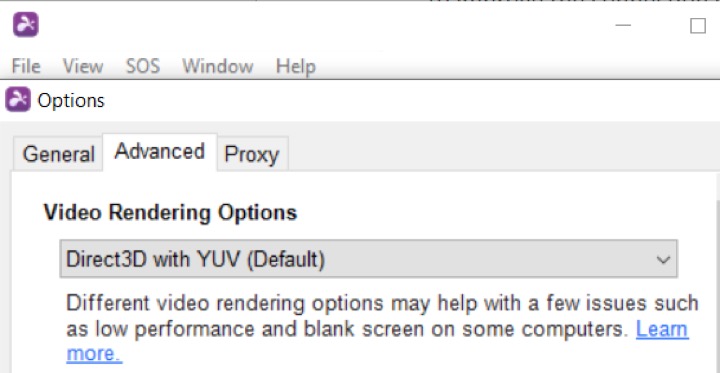The width and height of the screenshot is (720, 373).
Task: Click empty area of main title bar
Action: (x=321, y=25)
